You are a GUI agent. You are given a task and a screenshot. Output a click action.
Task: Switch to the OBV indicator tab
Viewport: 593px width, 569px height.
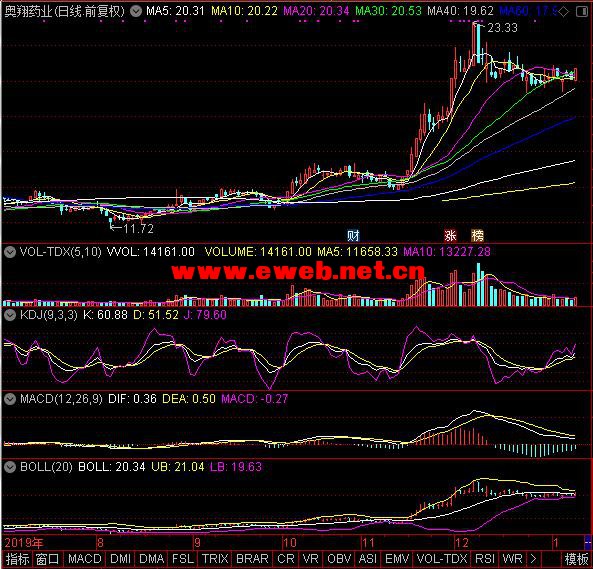coord(338,559)
